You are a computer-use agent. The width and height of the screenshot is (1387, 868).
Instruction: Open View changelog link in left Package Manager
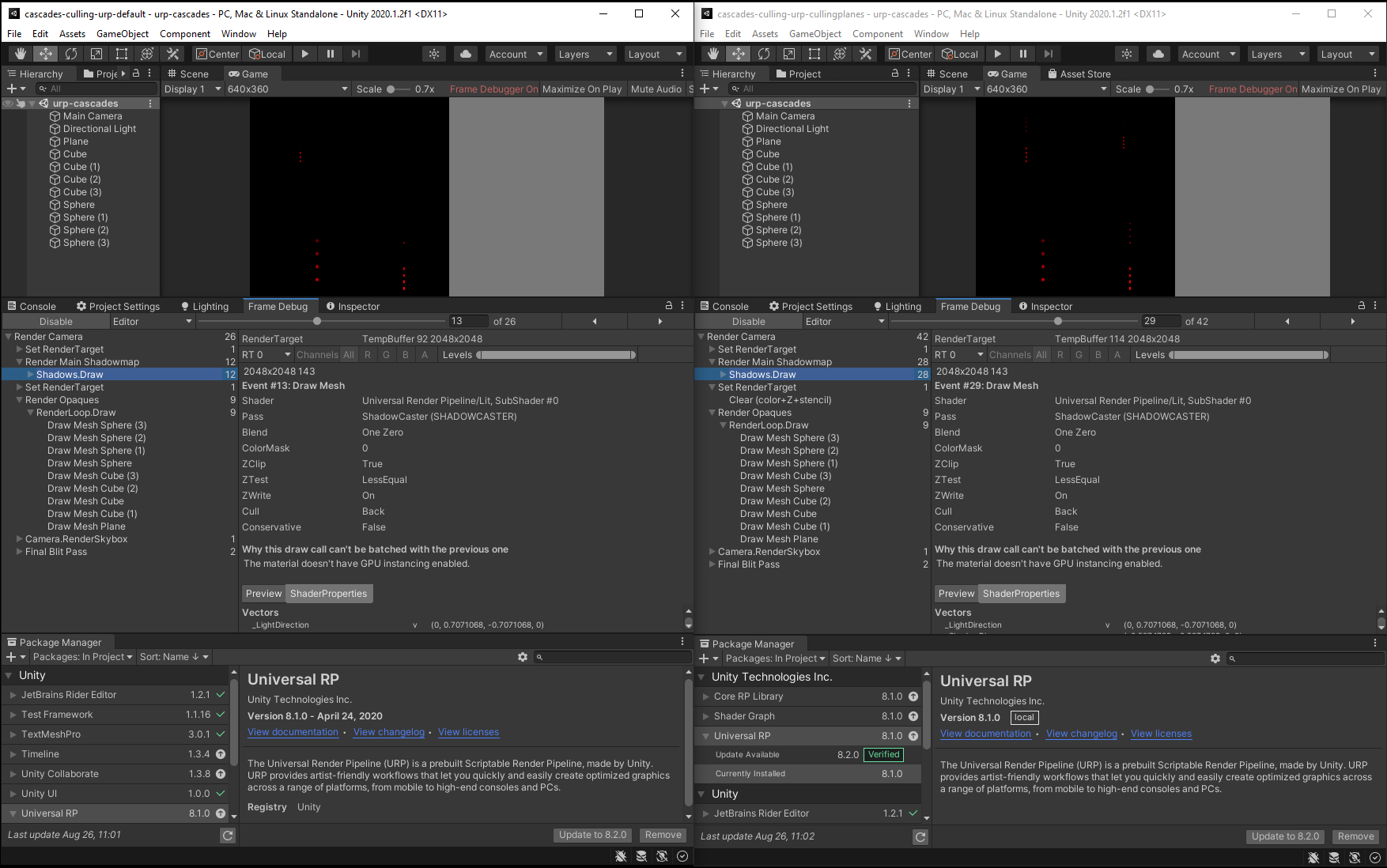click(389, 732)
